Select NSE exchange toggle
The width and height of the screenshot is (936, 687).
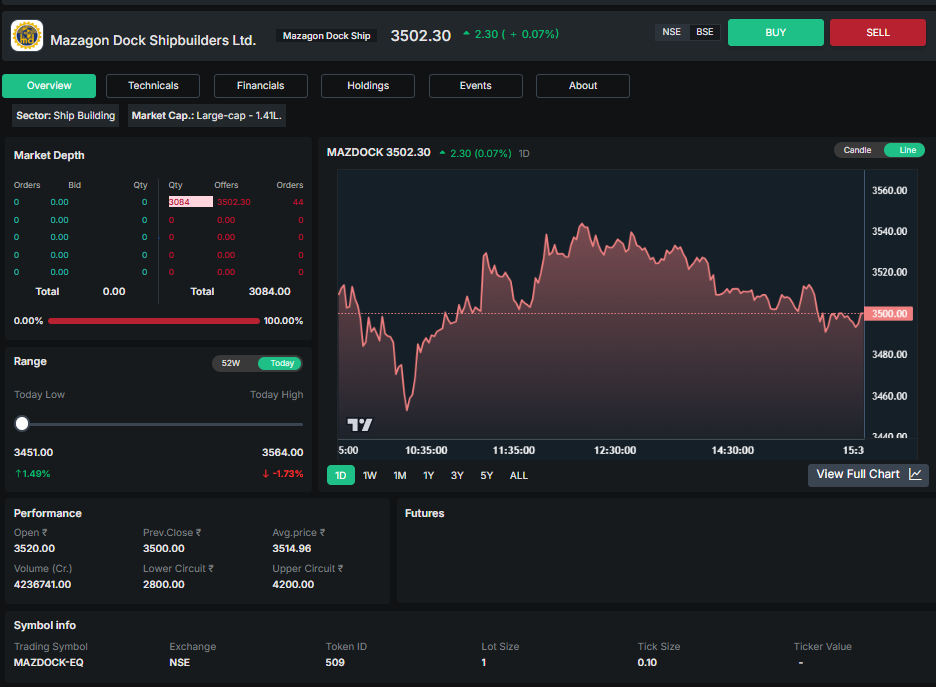(x=671, y=32)
